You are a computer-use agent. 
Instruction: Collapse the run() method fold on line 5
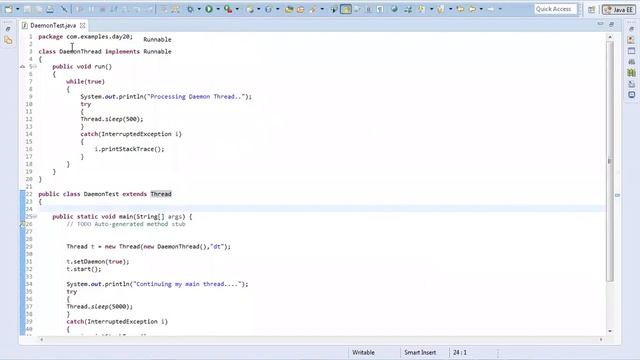point(35,67)
